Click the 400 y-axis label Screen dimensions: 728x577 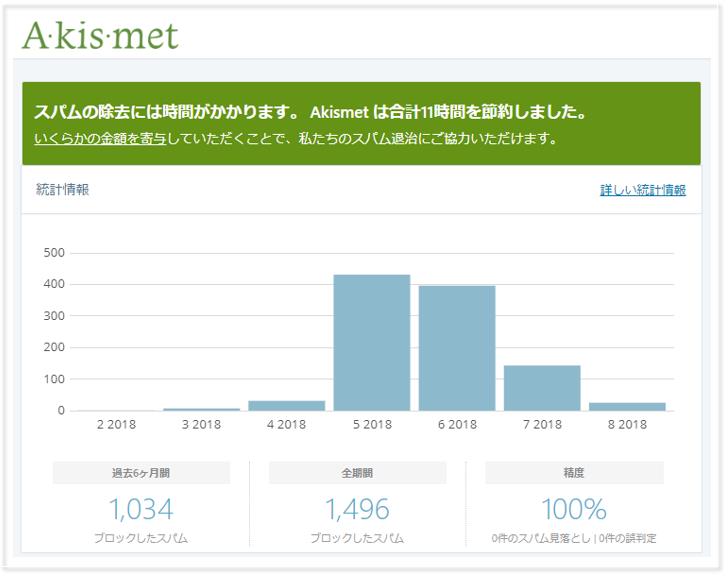pyautogui.click(x=54, y=284)
